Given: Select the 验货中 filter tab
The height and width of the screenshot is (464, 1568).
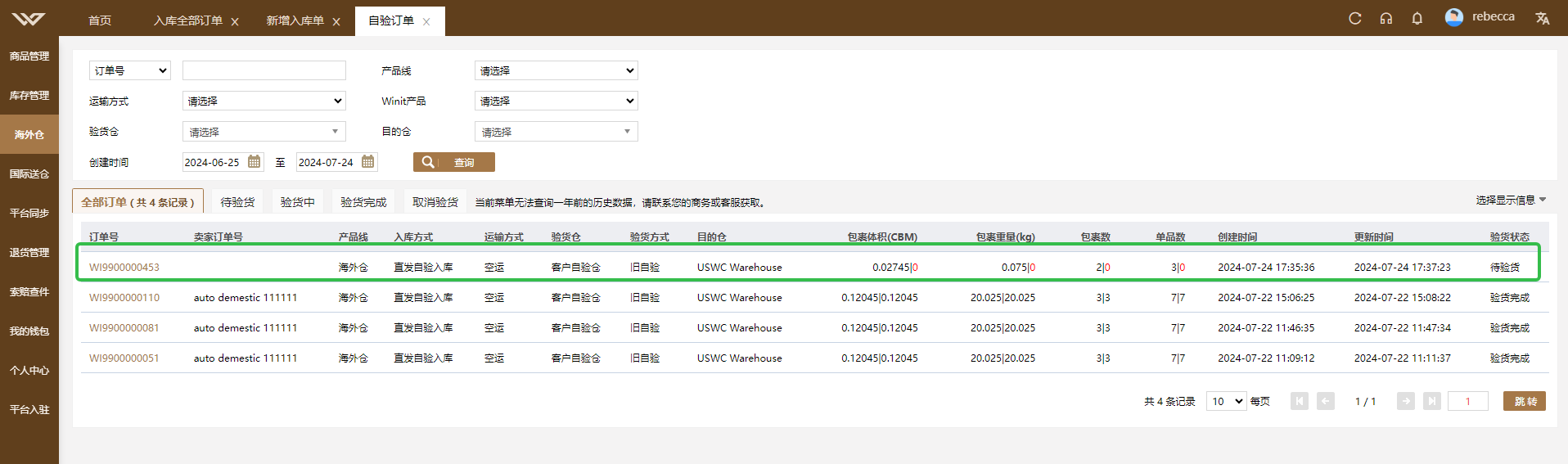Looking at the screenshot, I should coord(298,202).
